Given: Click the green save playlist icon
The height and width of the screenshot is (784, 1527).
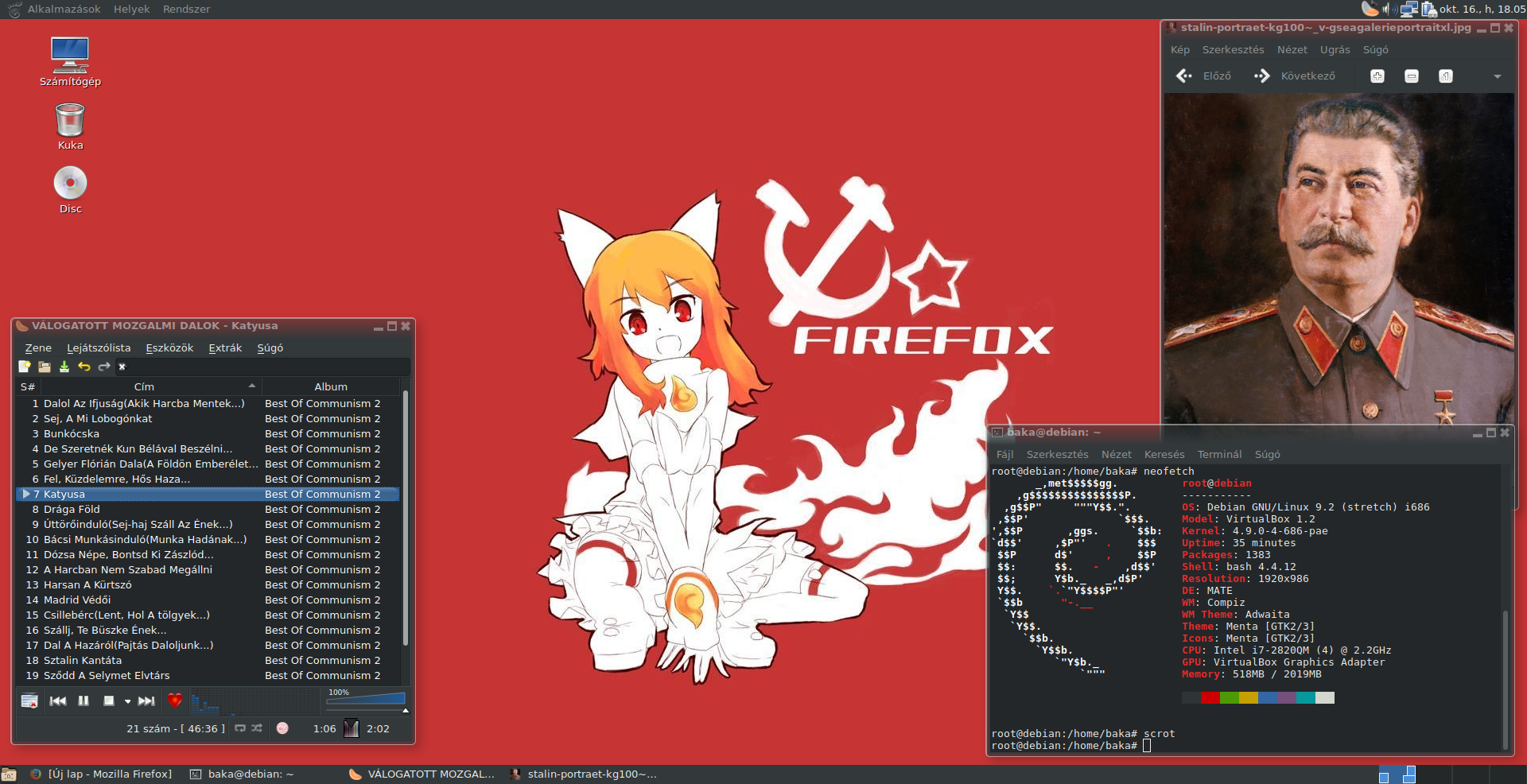Looking at the screenshot, I should coord(64,367).
